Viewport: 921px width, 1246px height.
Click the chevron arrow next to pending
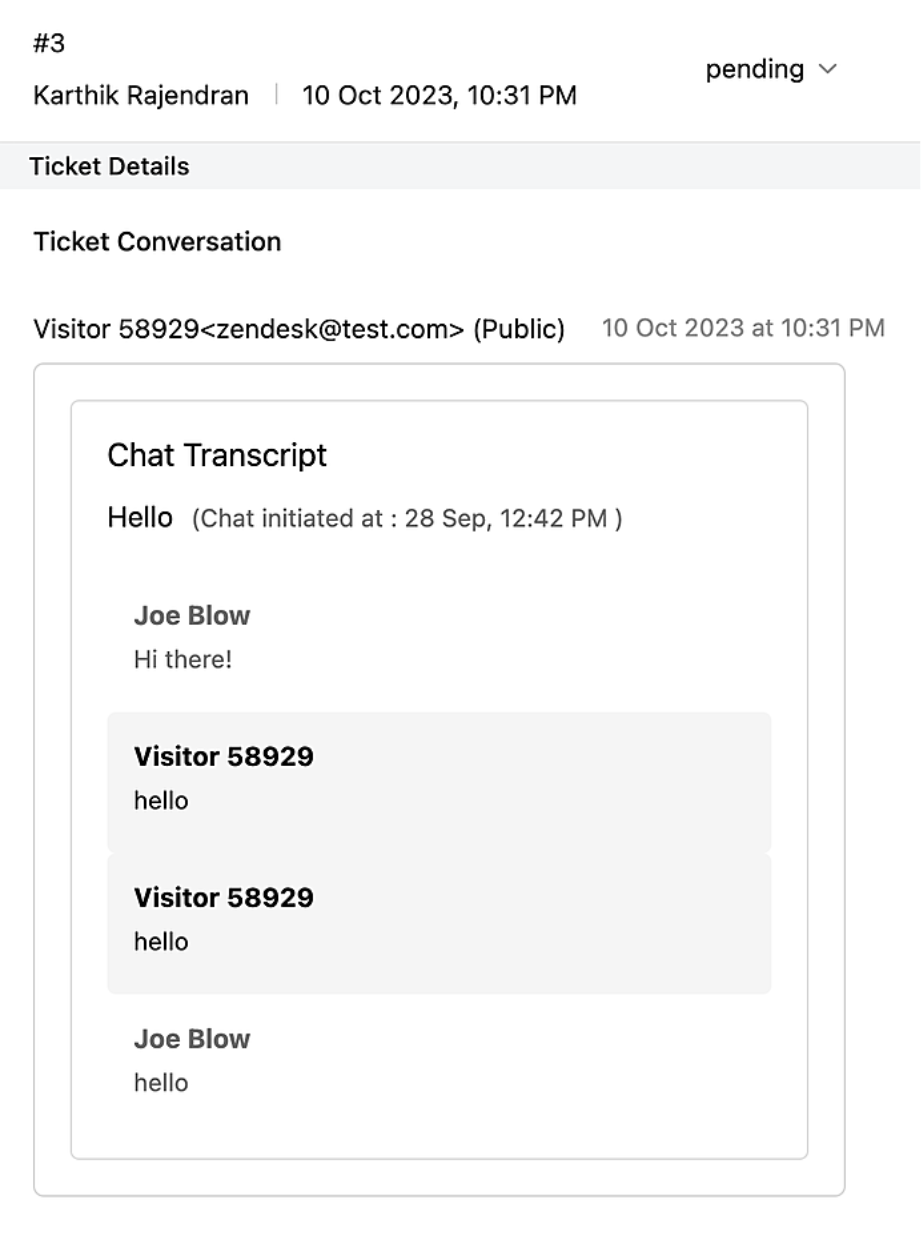827,69
